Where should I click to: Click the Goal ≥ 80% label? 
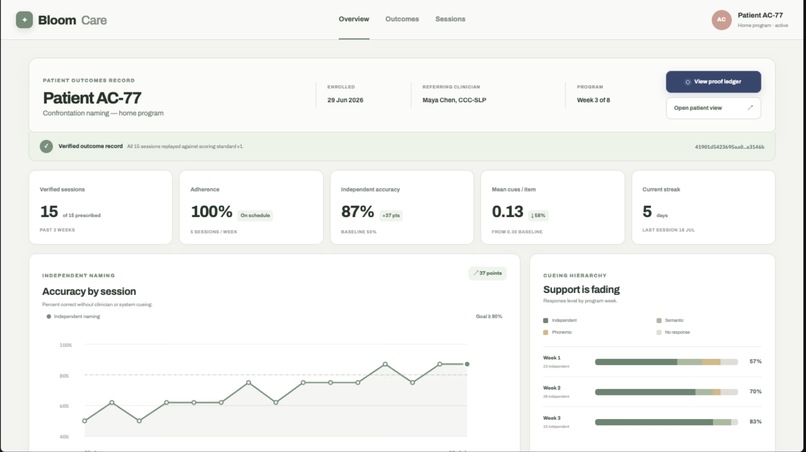point(489,317)
